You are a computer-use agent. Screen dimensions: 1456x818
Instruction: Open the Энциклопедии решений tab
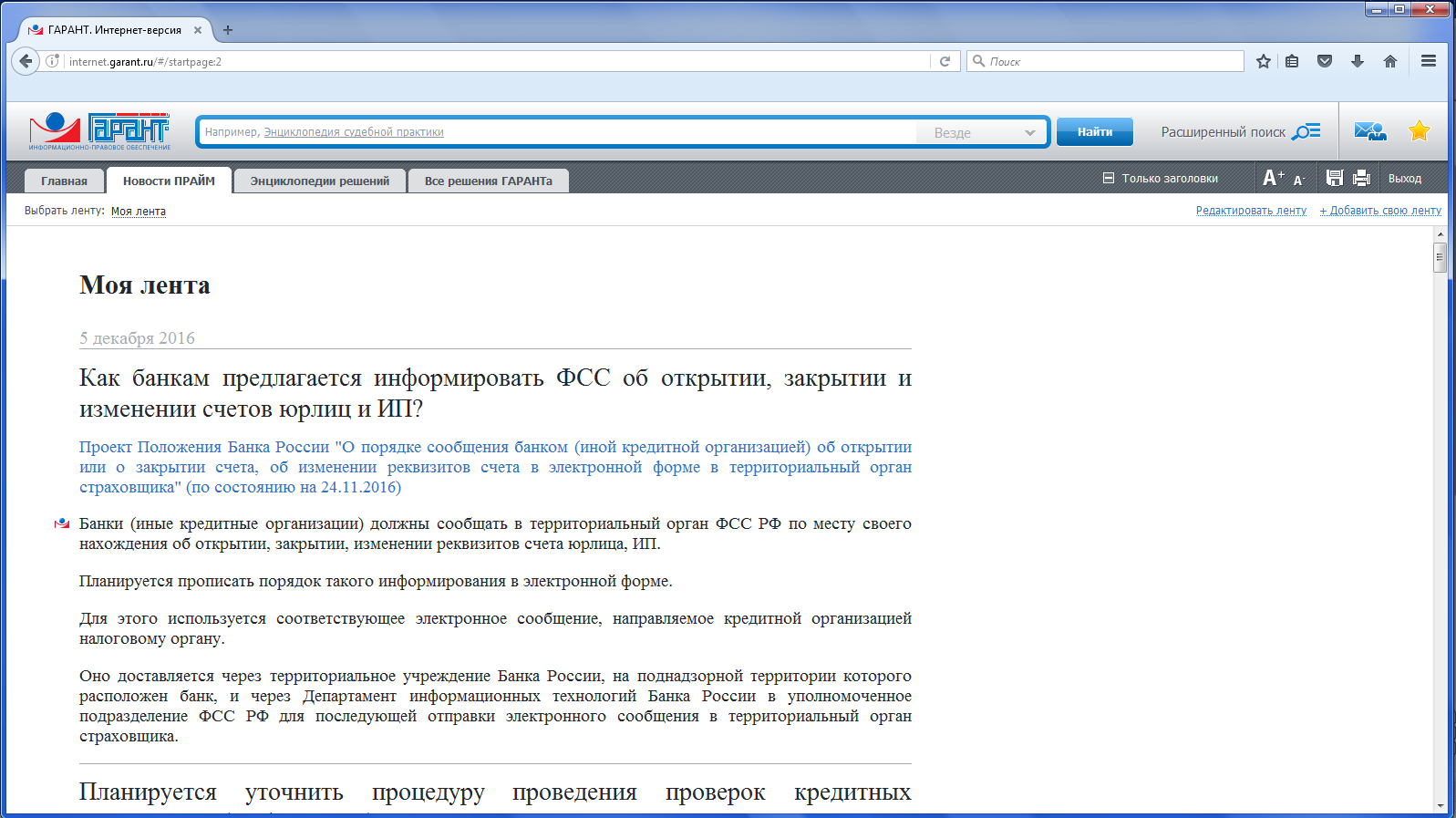[x=319, y=181]
